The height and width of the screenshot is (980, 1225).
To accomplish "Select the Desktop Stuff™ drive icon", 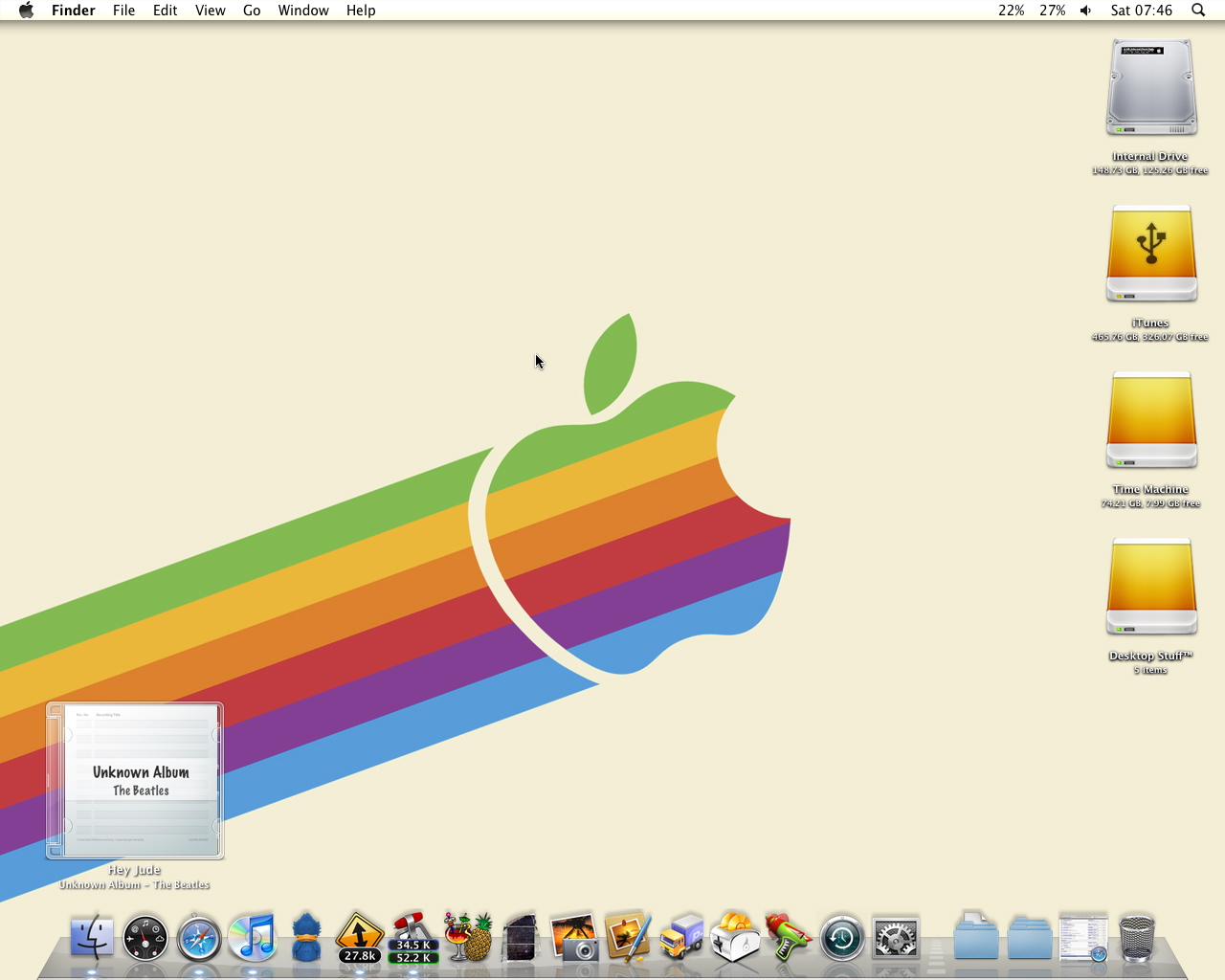I will (1150, 588).
